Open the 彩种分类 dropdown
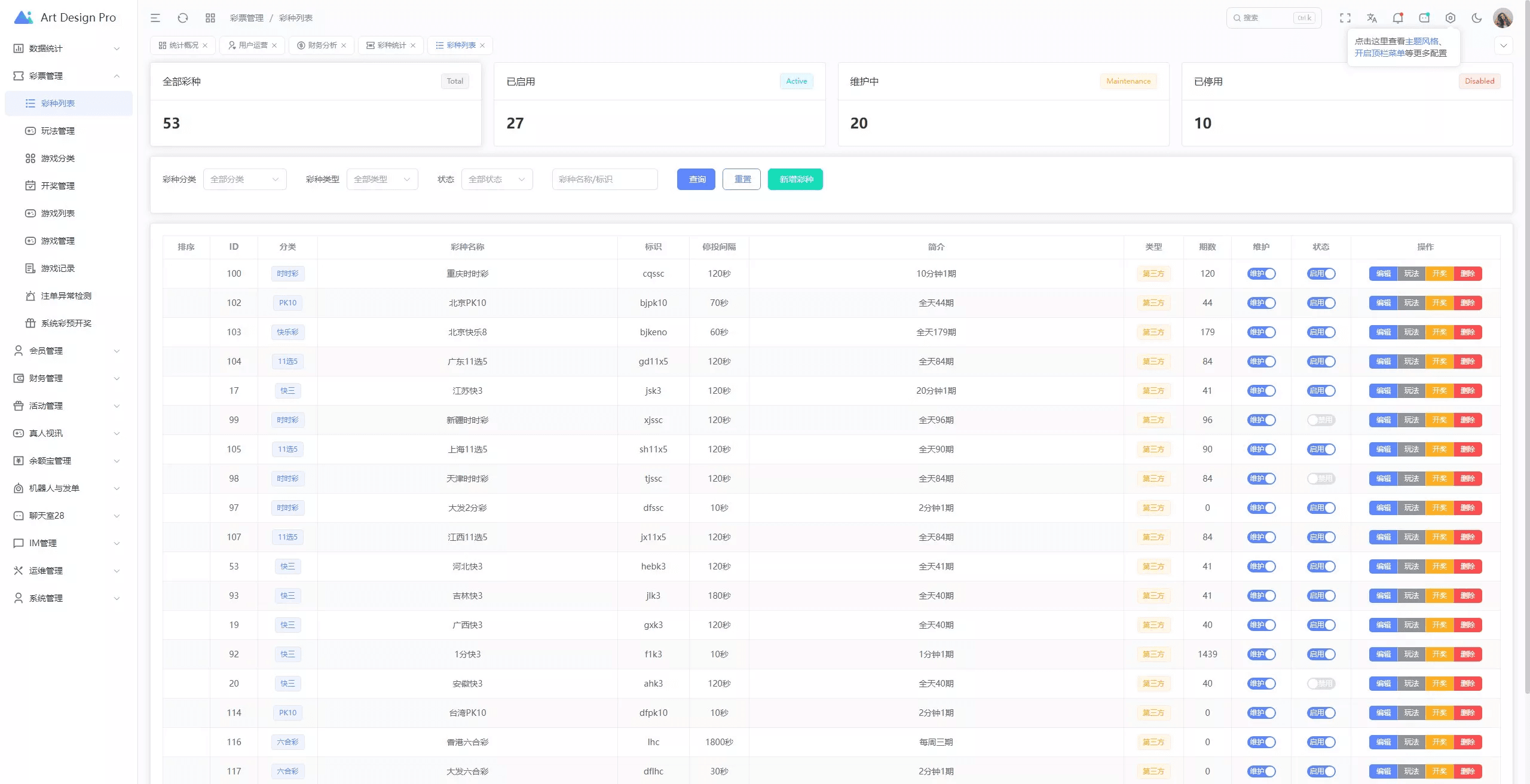This screenshot has height=784, width=1530. pos(244,179)
